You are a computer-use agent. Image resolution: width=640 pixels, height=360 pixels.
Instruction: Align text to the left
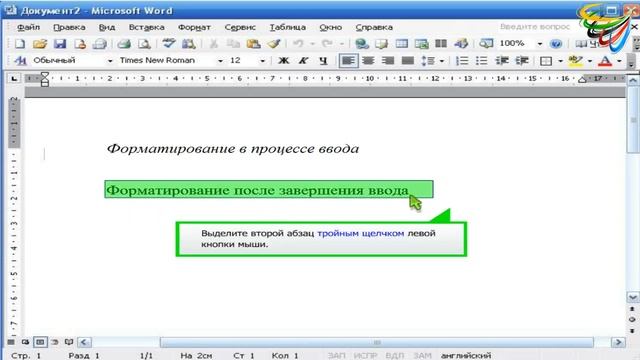pyautogui.click(x=348, y=61)
